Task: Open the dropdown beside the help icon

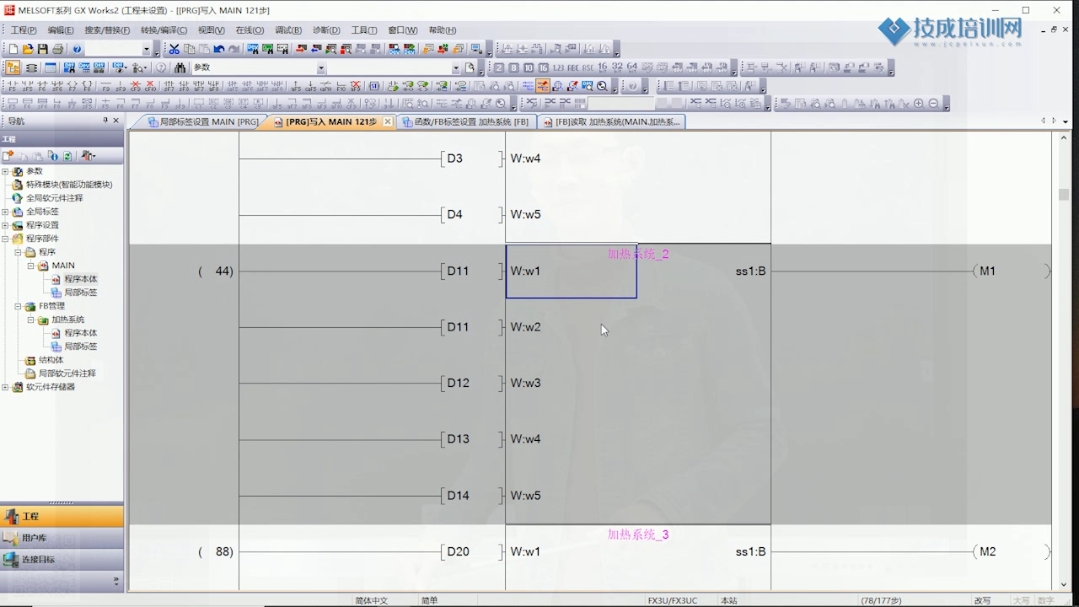Action: (x=147, y=49)
